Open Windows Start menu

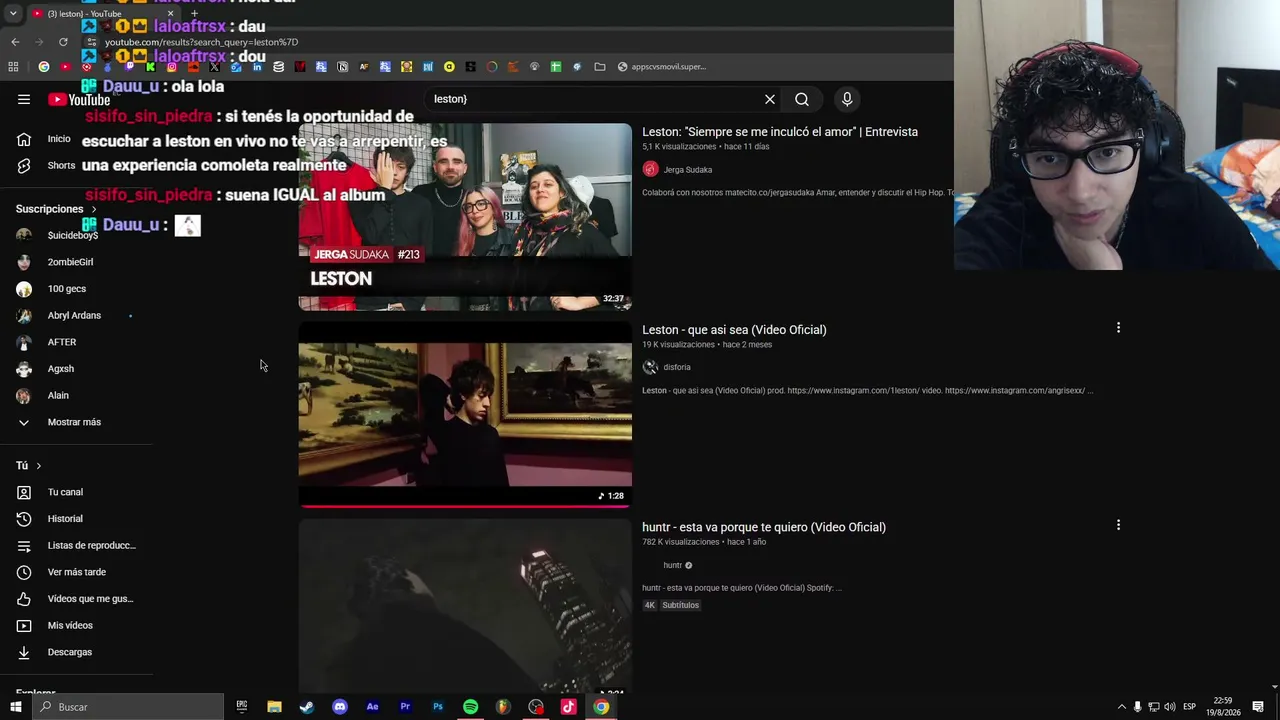coord(16,707)
